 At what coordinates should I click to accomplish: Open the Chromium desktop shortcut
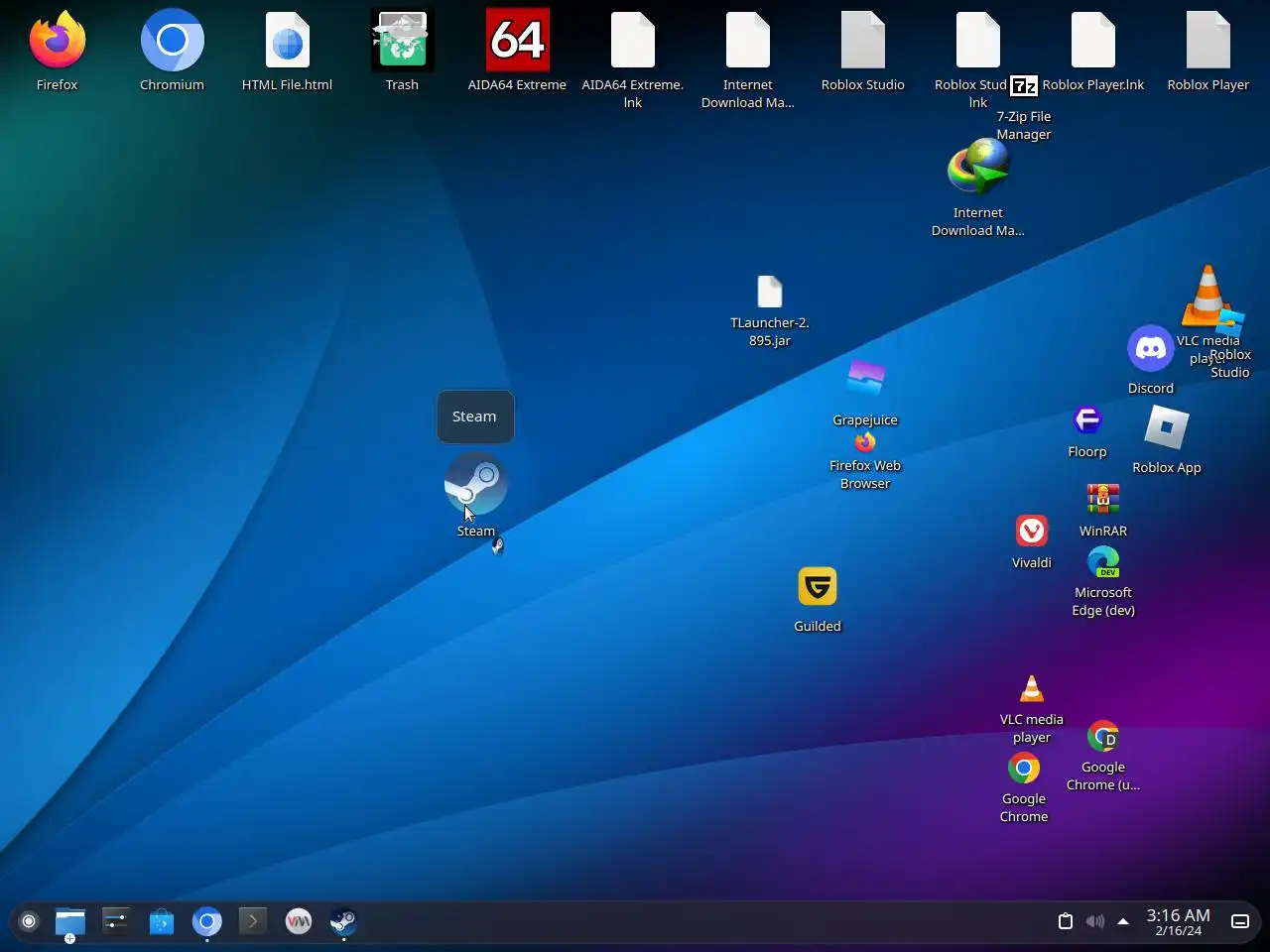[x=173, y=41]
